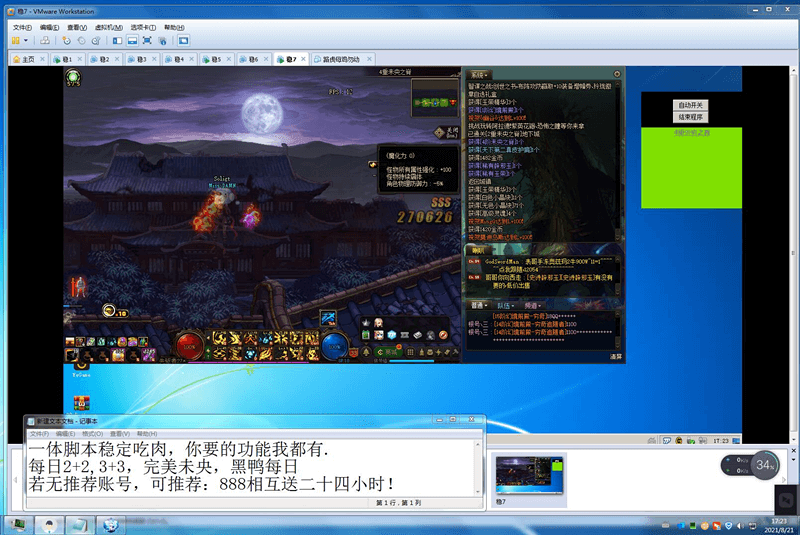Click the fourth taskbar globe application icon
Viewport: 800px width, 535px height.
111,525
